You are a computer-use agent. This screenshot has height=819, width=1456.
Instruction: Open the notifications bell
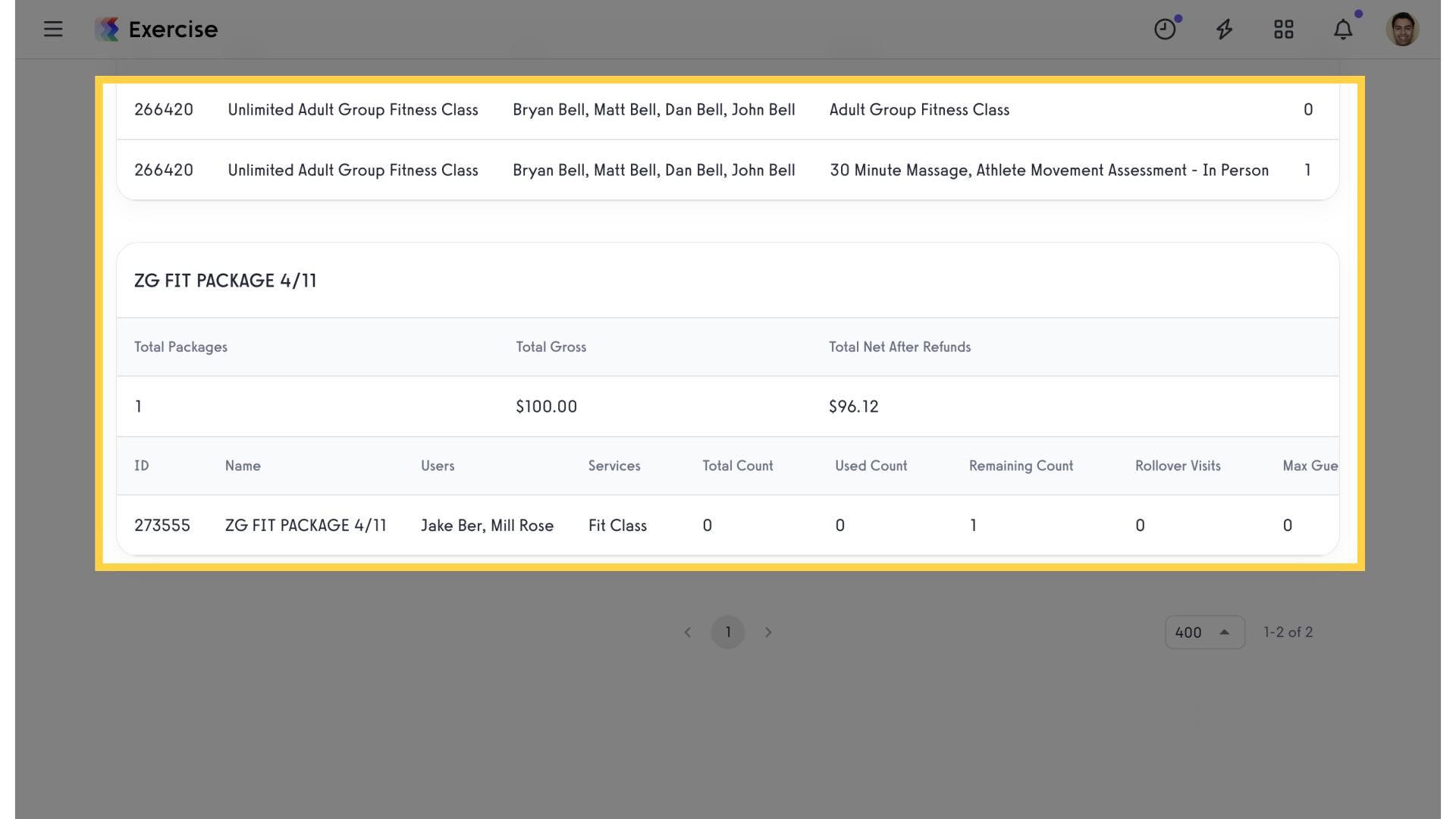pos(1343,30)
